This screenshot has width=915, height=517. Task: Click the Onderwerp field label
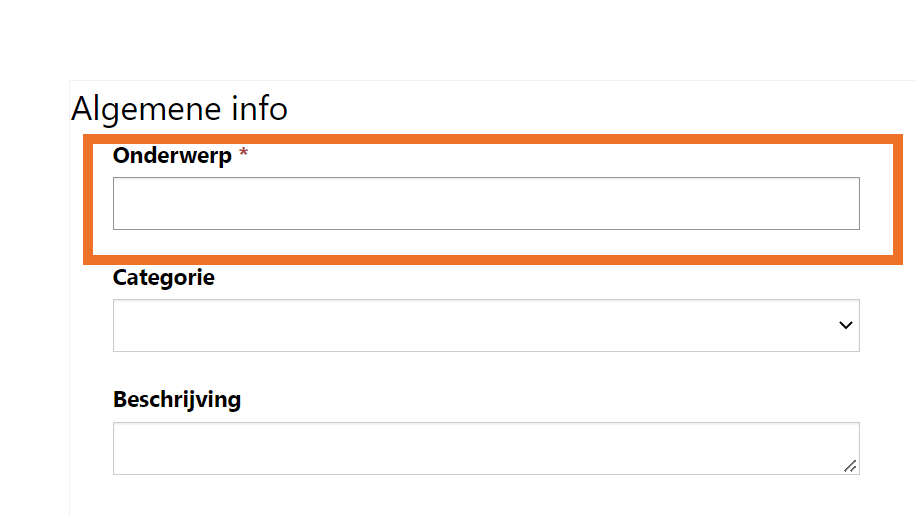click(x=172, y=156)
